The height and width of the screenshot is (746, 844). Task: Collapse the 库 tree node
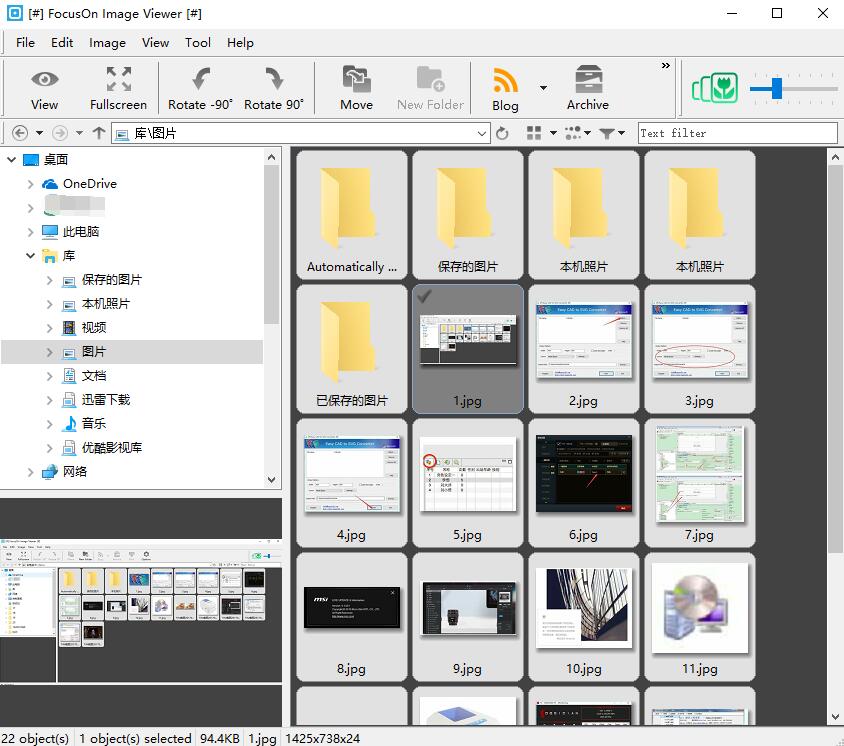tap(30, 255)
